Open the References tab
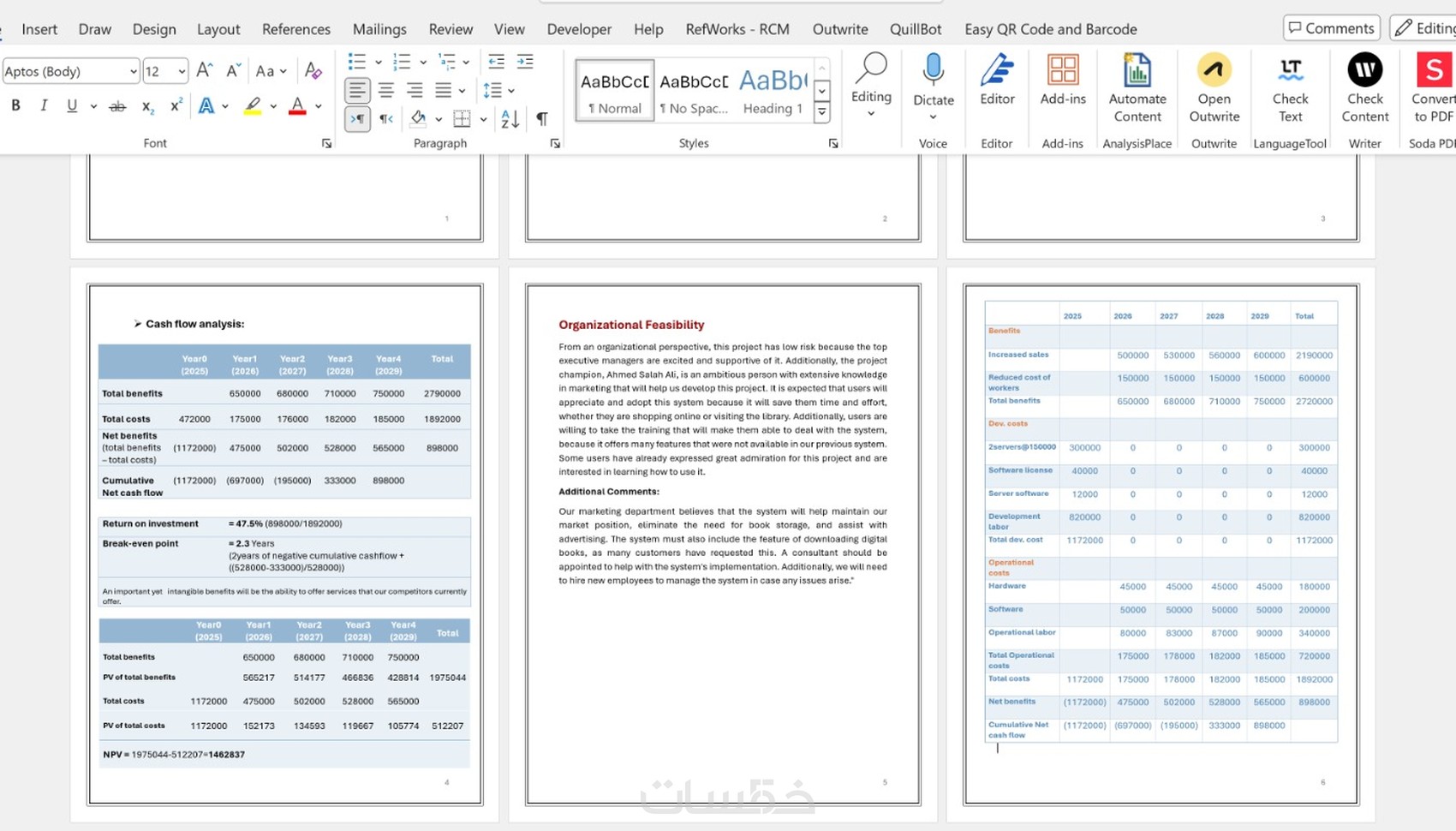The width and height of the screenshot is (1456, 831). (x=296, y=29)
